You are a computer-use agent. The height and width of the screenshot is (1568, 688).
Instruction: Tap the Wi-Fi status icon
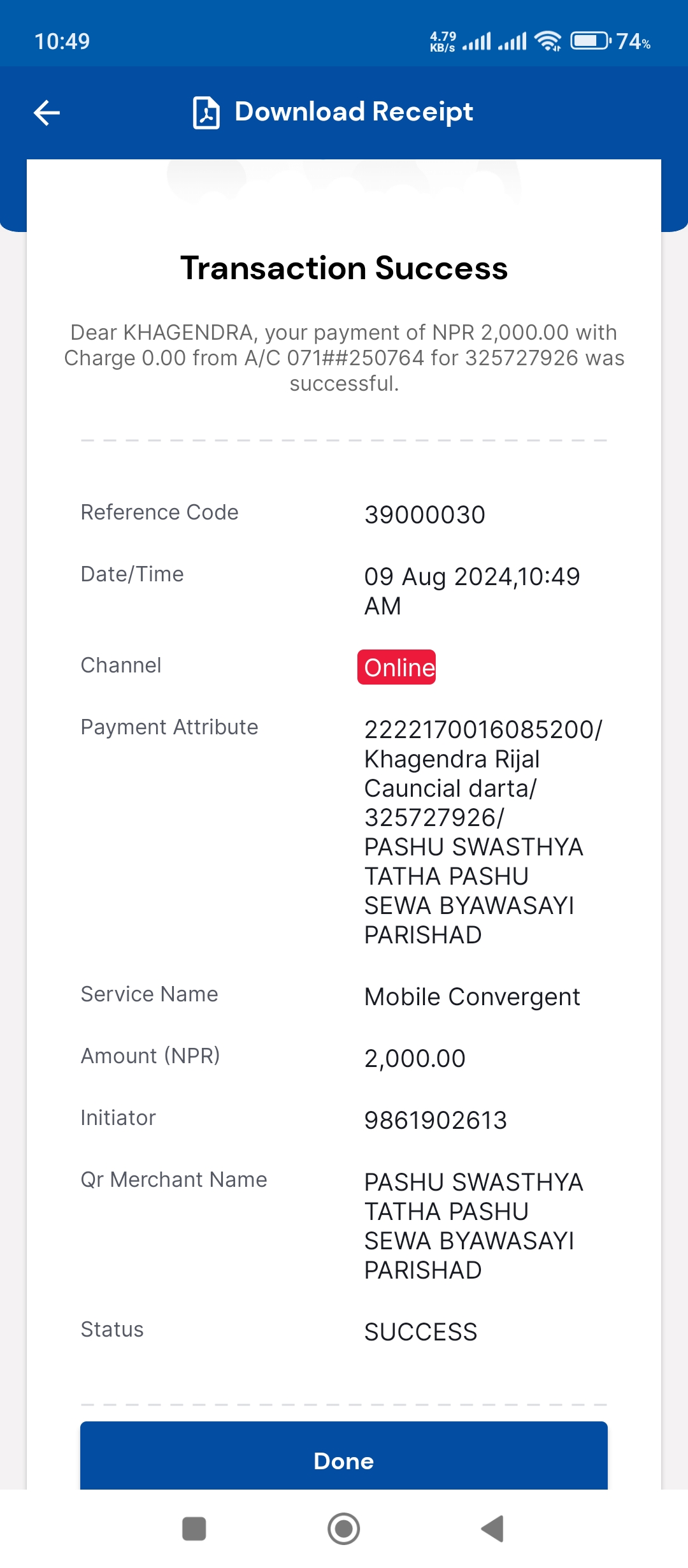548,41
